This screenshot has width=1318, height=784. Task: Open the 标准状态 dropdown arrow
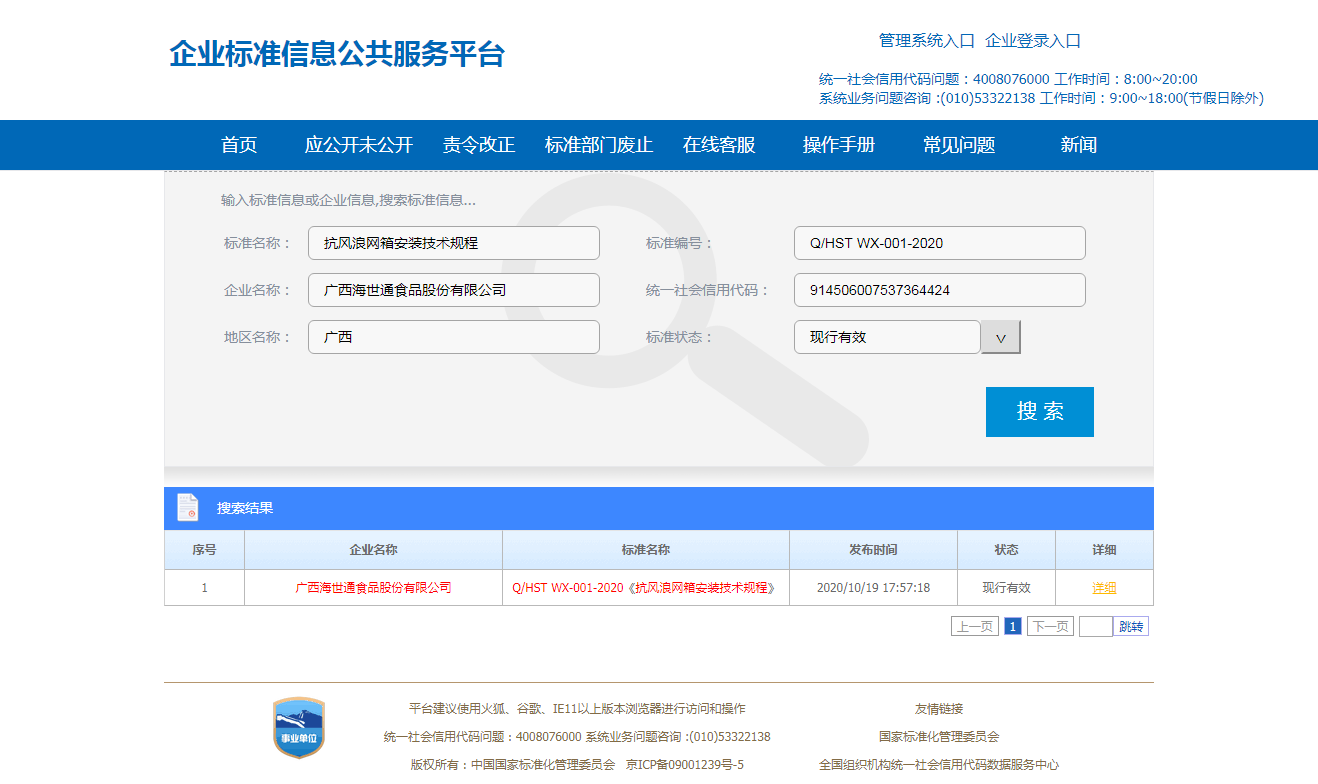(1001, 337)
